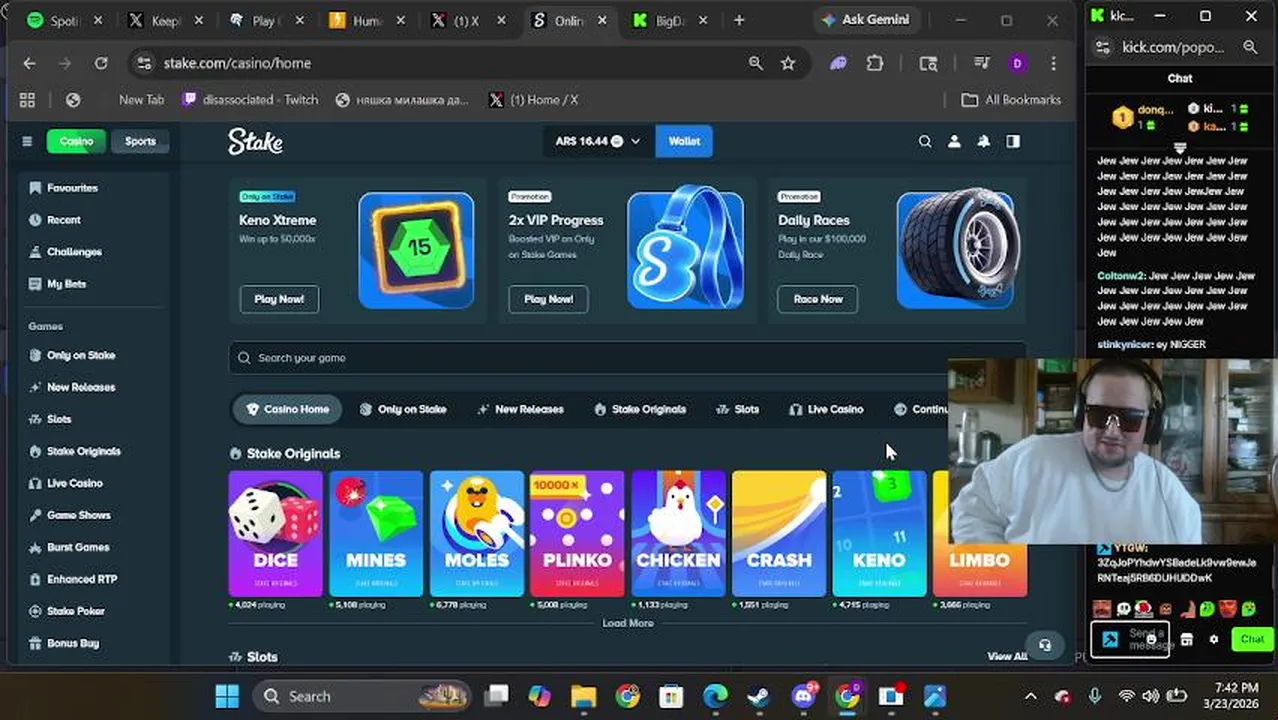Open the Chrome apps grid icon
This screenshot has height=720, width=1278.
click(x=27, y=100)
